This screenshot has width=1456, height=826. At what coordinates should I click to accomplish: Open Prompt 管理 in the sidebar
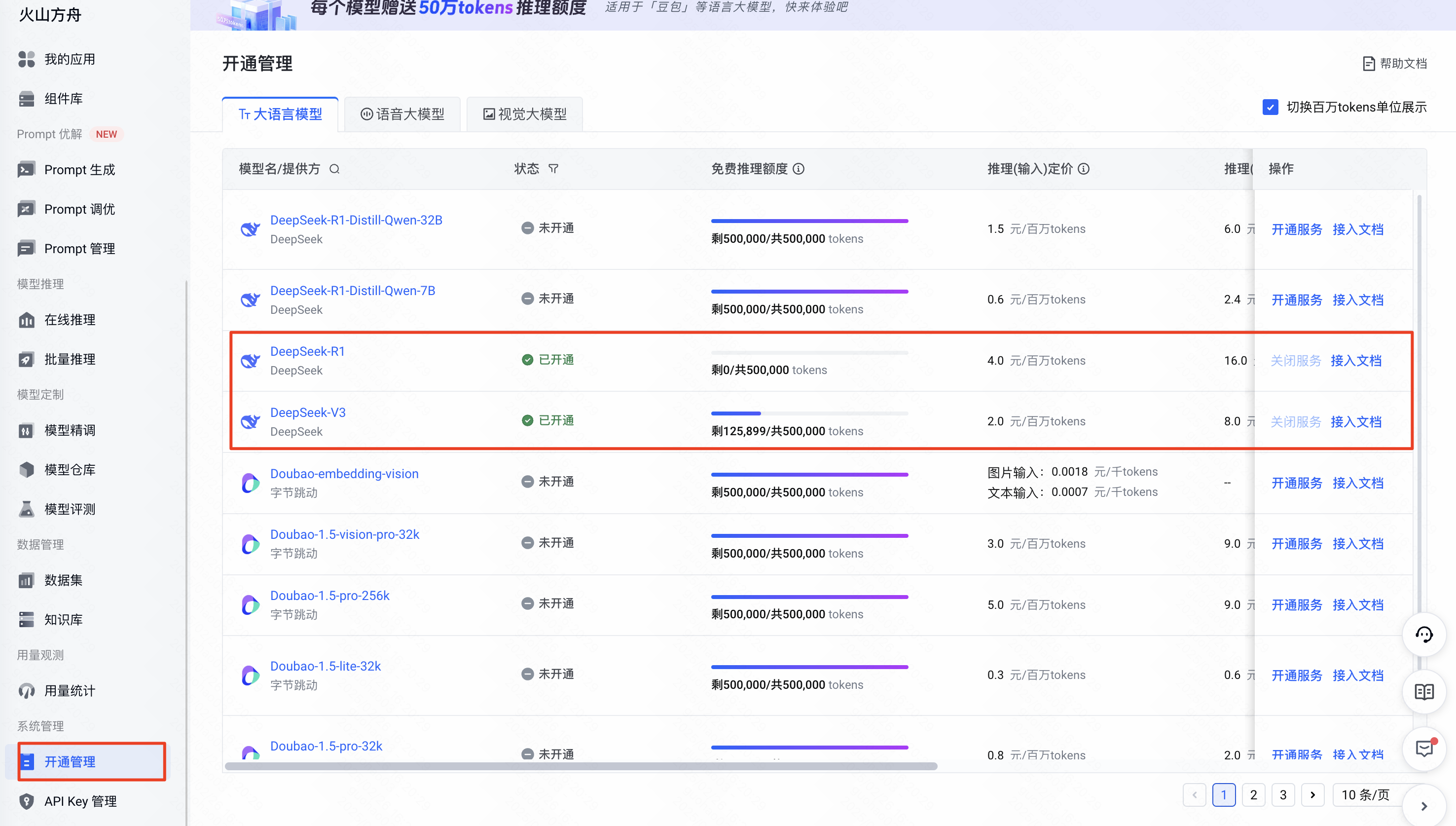click(x=79, y=249)
